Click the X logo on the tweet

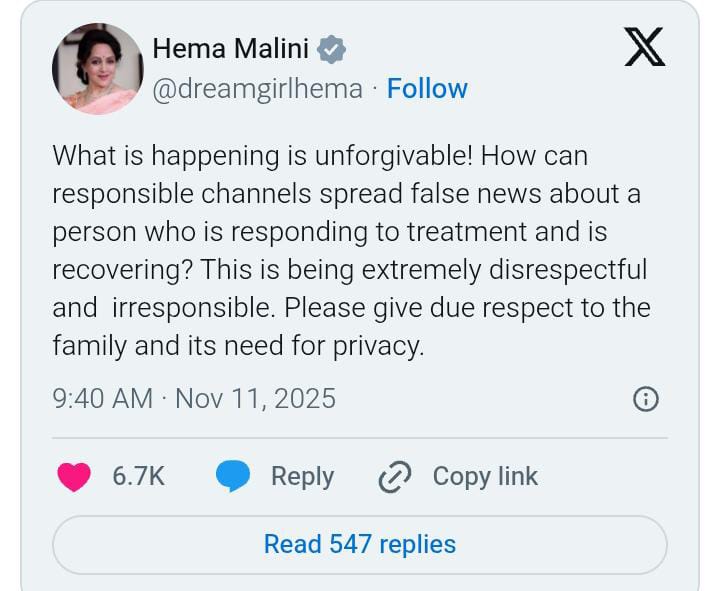(x=645, y=46)
